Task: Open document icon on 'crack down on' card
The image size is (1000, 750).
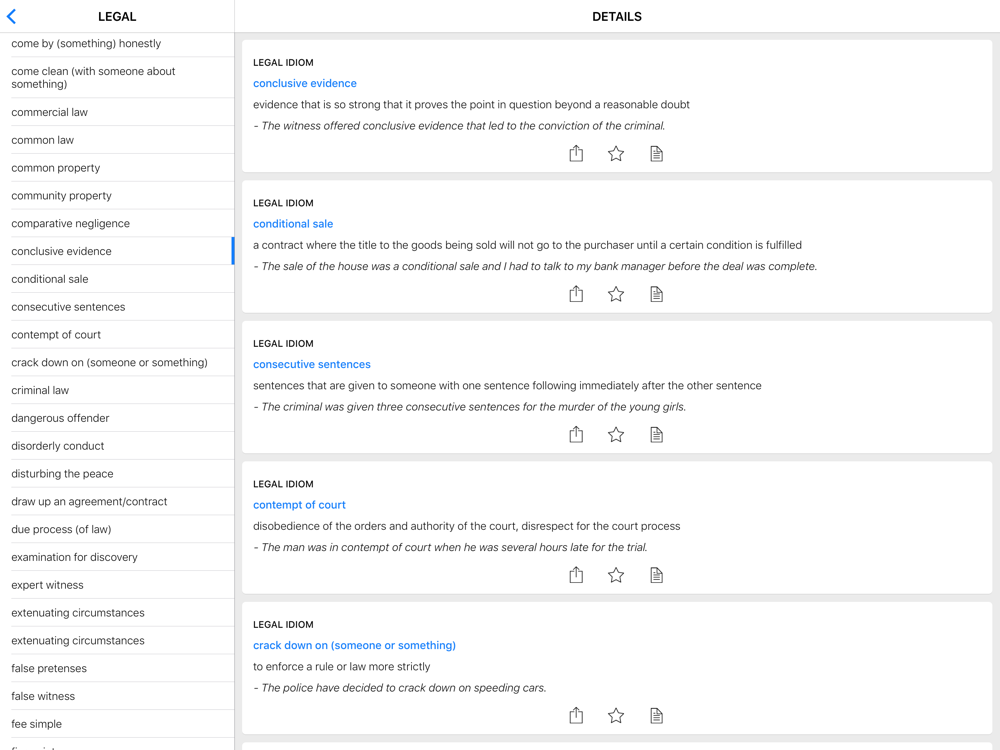Action: [x=656, y=715]
